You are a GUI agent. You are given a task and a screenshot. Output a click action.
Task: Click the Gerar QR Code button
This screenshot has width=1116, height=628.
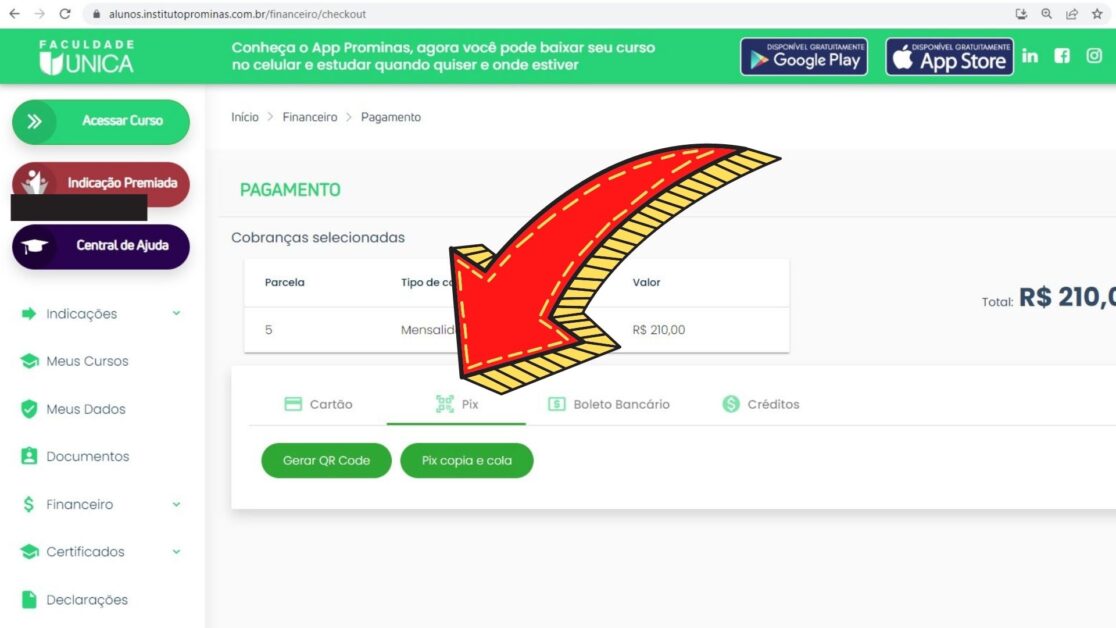coord(326,461)
